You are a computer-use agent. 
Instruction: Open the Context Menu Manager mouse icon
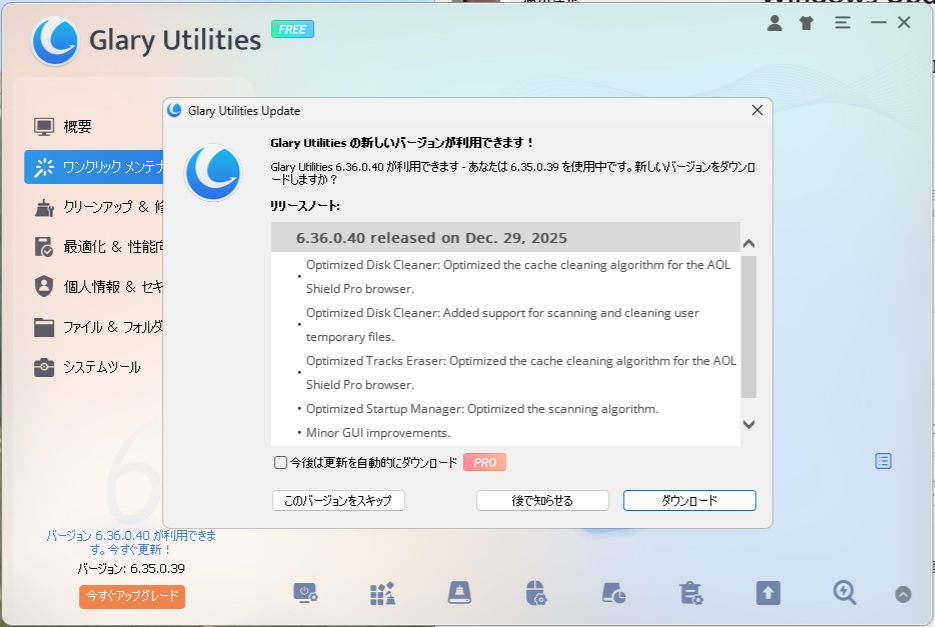point(536,594)
